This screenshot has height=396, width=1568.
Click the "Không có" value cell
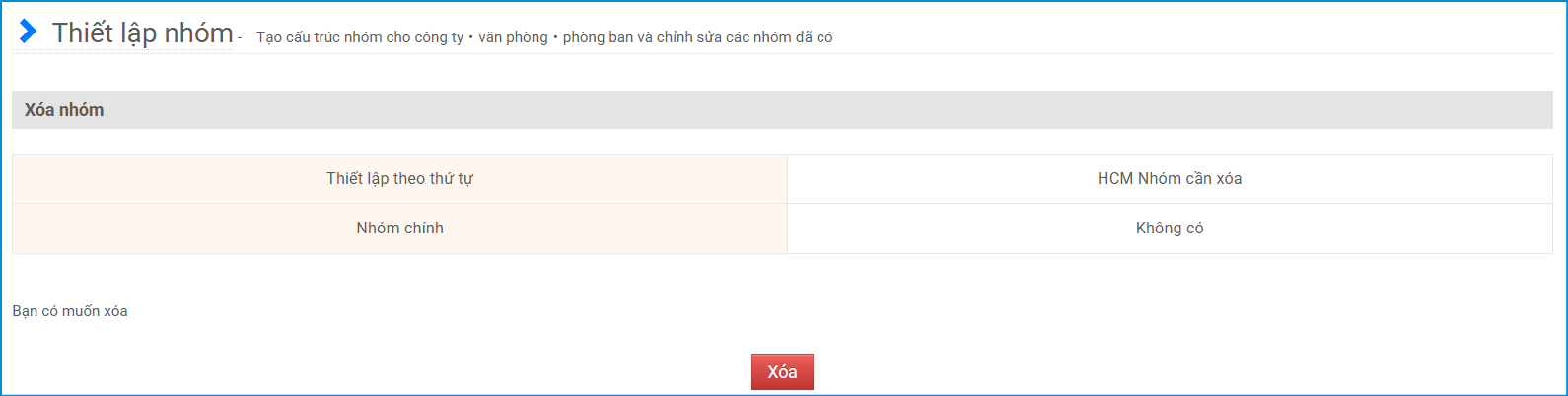(x=1169, y=229)
